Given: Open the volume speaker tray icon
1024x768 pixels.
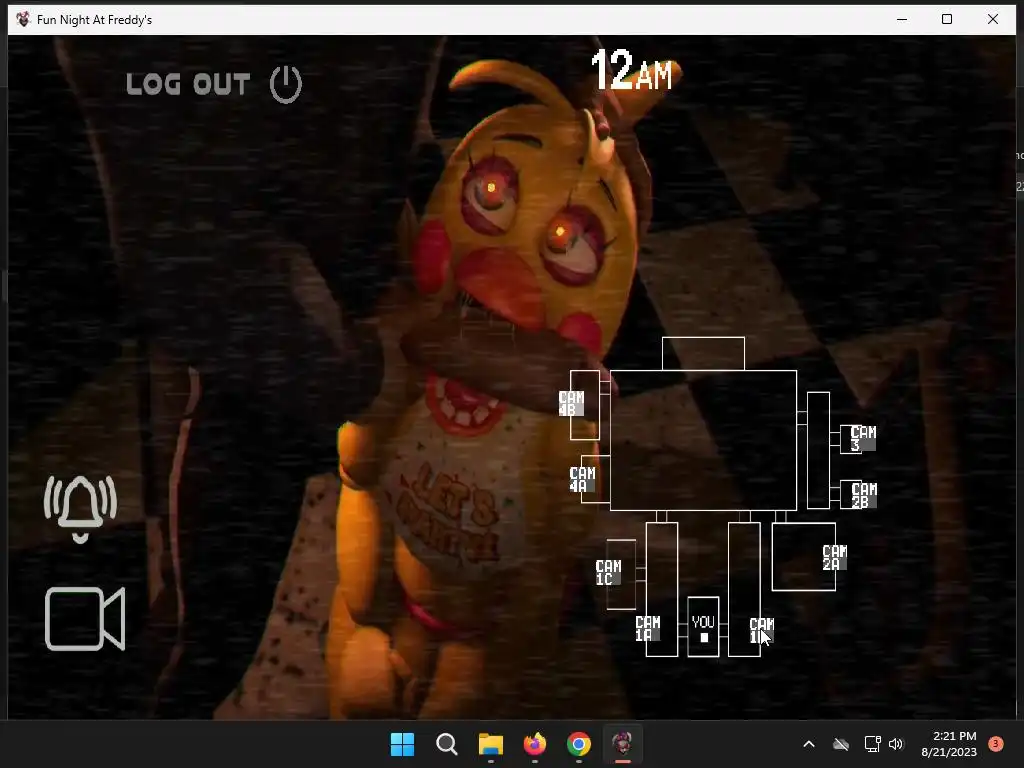Looking at the screenshot, I should click(x=896, y=744).
